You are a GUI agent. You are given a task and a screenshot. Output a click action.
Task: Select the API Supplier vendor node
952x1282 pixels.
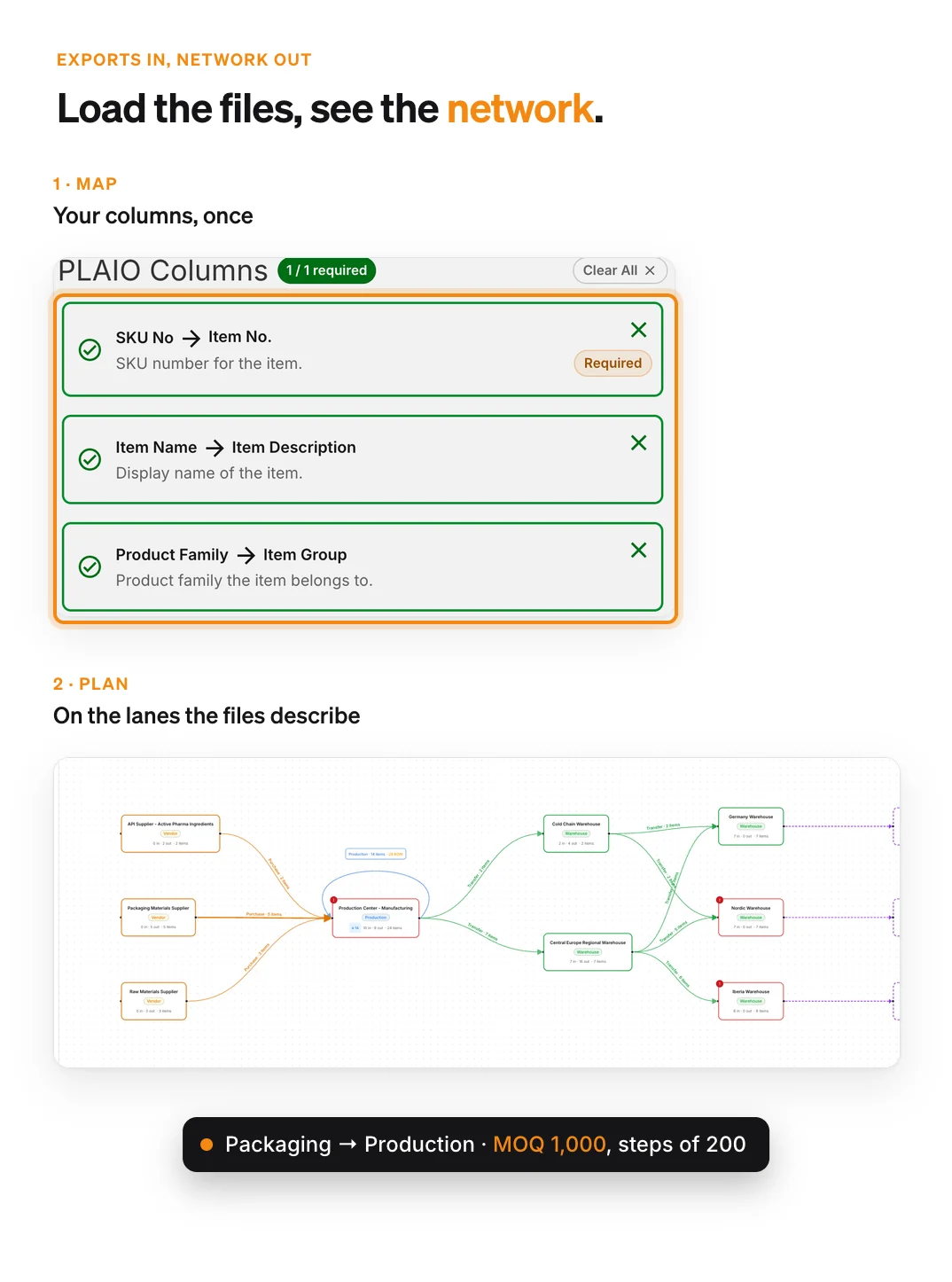170,833
